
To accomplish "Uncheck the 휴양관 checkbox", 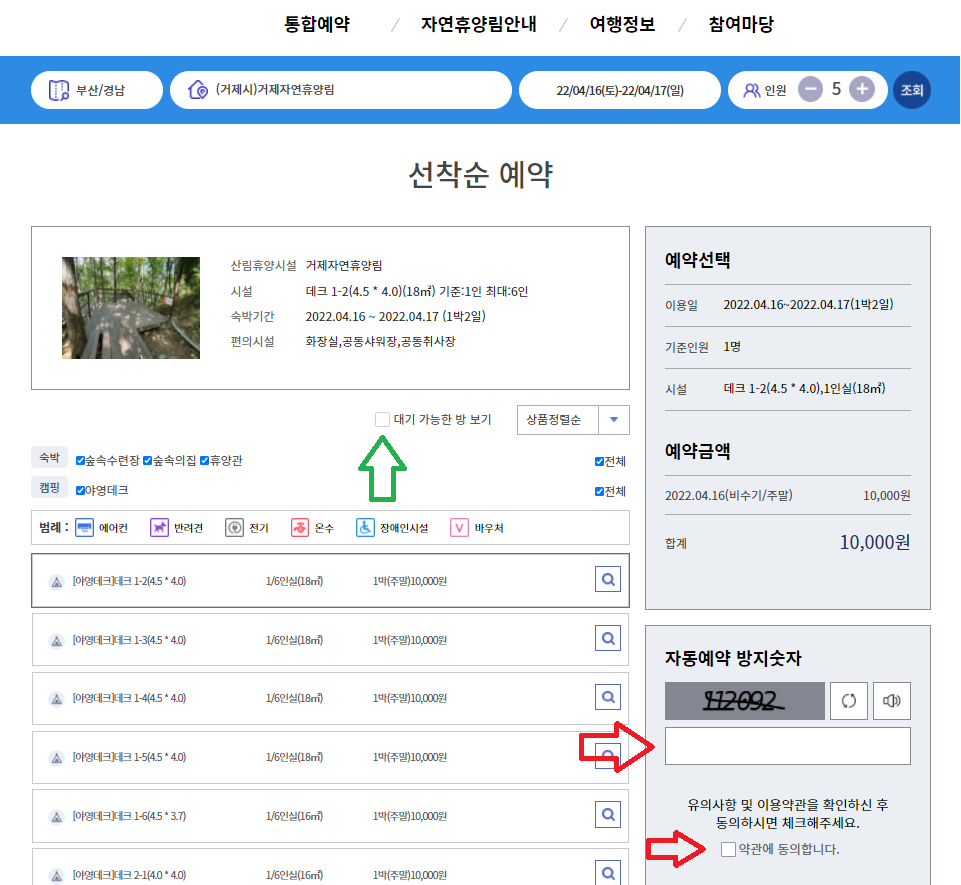I will coord(205,460).
